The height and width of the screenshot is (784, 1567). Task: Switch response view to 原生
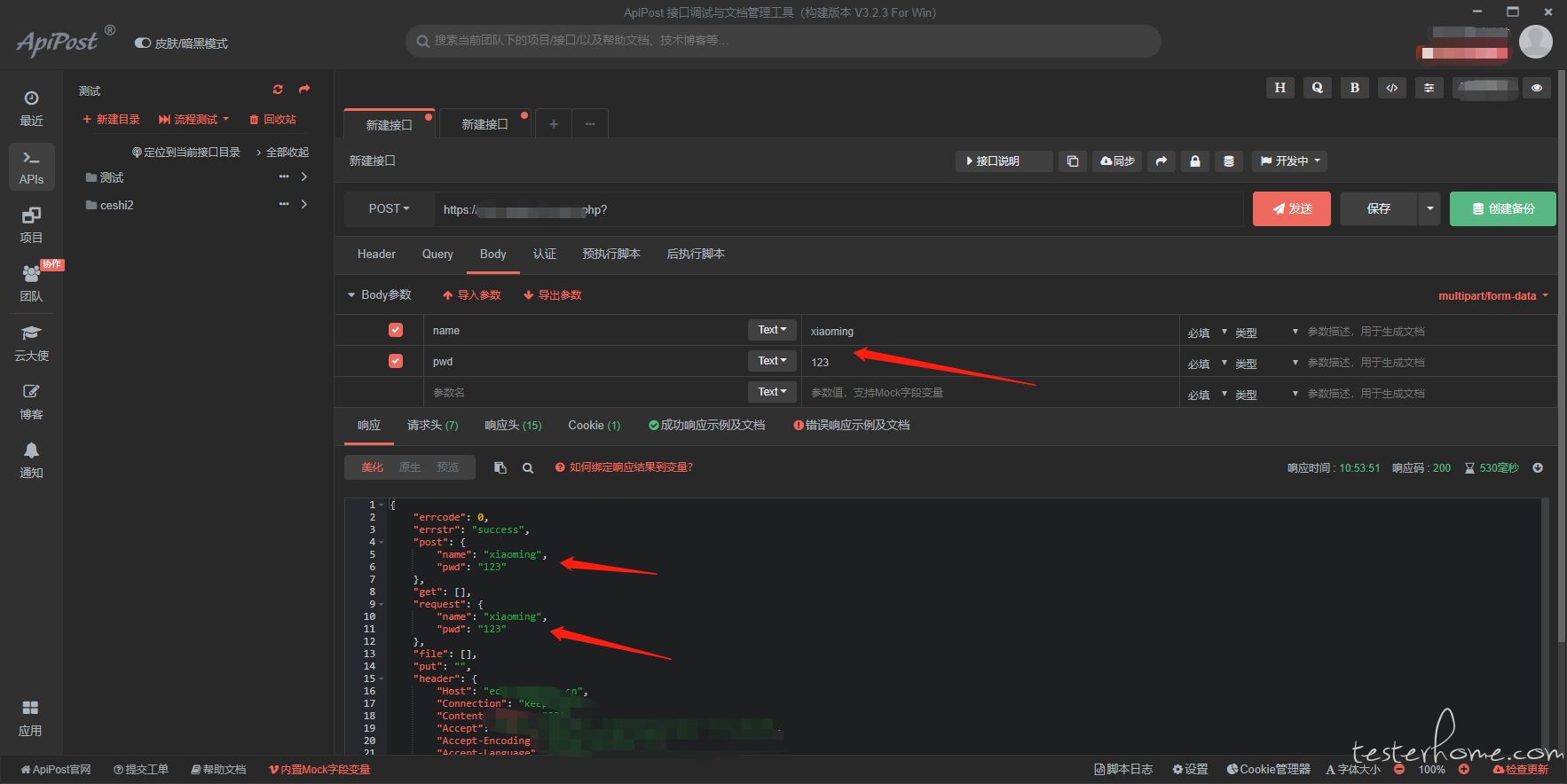tap(410, 467)
